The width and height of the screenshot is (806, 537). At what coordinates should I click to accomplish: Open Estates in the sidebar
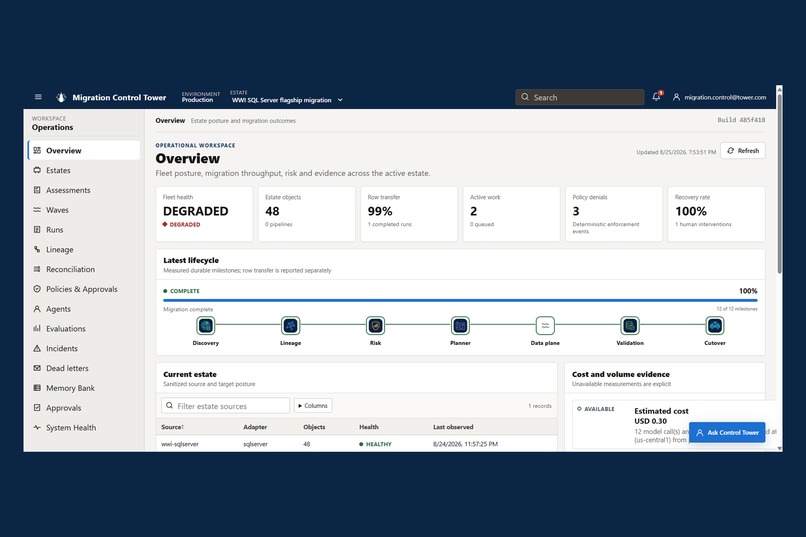(84, 170)
